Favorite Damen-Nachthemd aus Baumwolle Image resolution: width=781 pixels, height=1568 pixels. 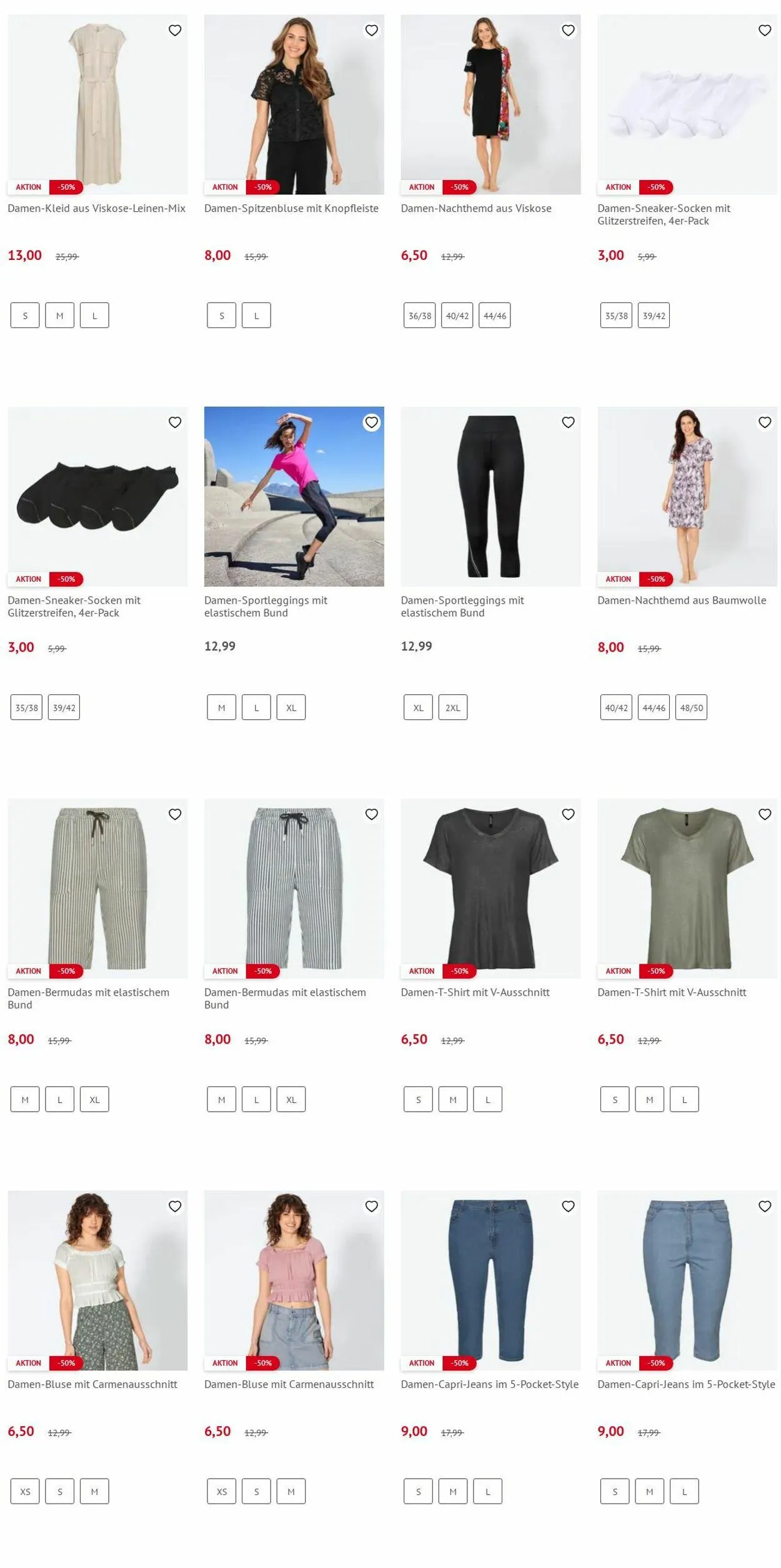(x=765, y=422)
